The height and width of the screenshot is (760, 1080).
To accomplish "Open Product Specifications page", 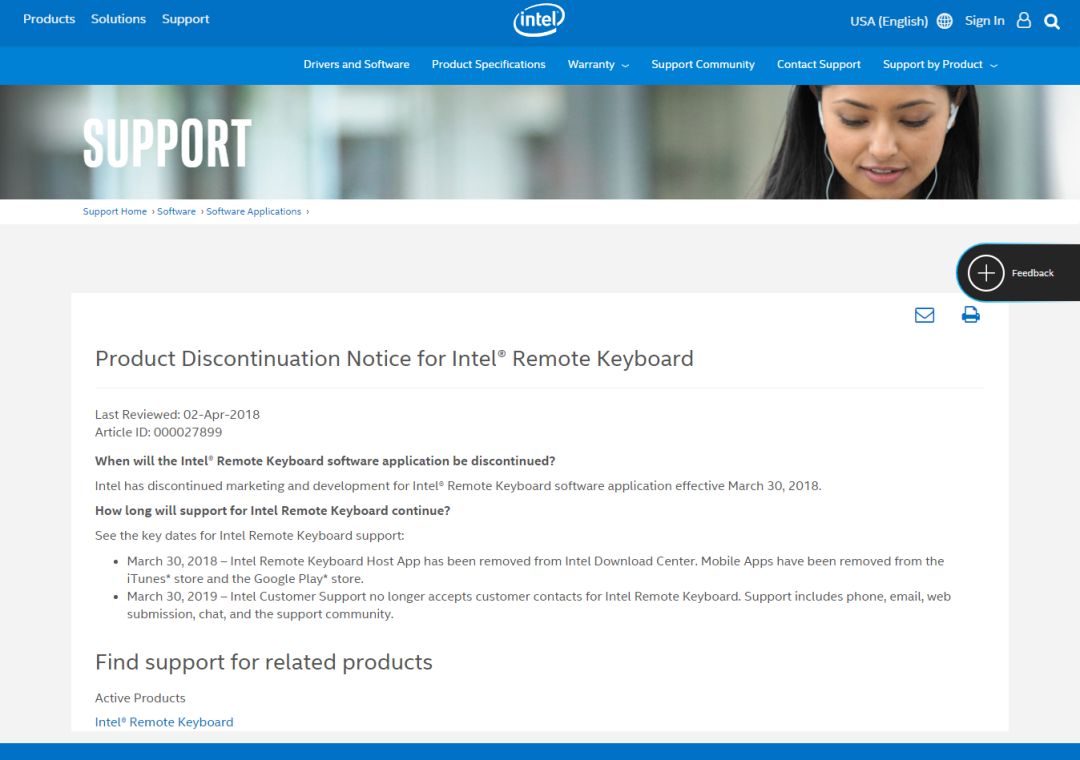I will [x=488, y=64].
